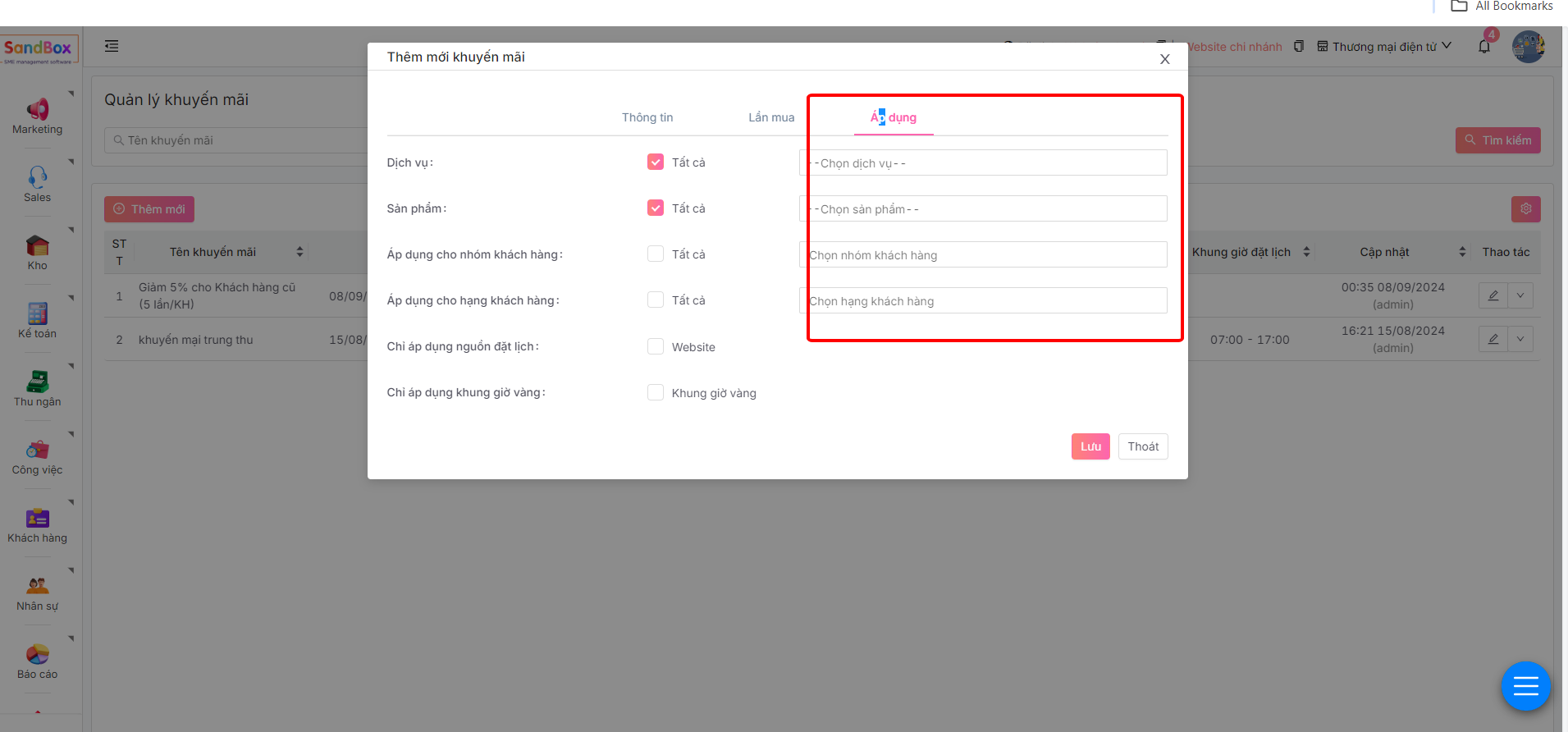Screen dimensions: 1568x732
Task: Uncheck Tất cả for Sản phẩm
Action: point(655,208)
